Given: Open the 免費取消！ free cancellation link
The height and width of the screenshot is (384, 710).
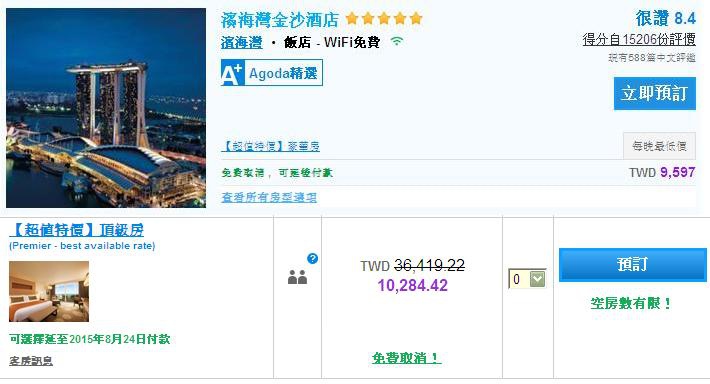Looking at the screenshot, I should coord(407,358).
